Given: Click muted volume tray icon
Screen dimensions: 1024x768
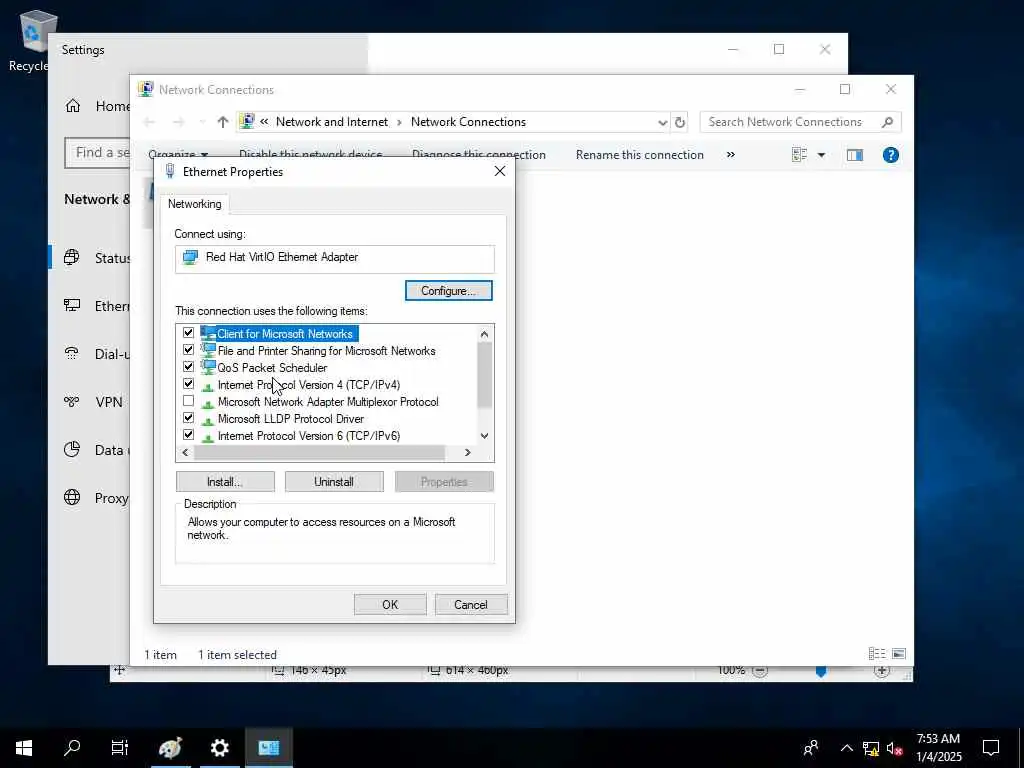Looking at the screenshot, I should 894,748.
